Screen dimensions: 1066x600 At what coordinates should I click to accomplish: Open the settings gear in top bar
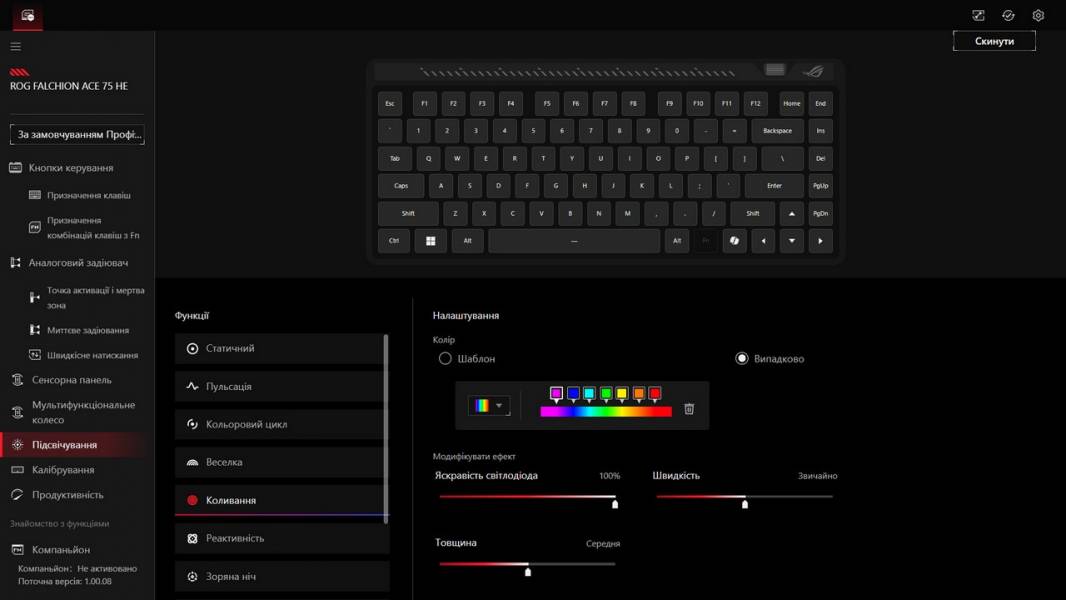[1038, 15]
